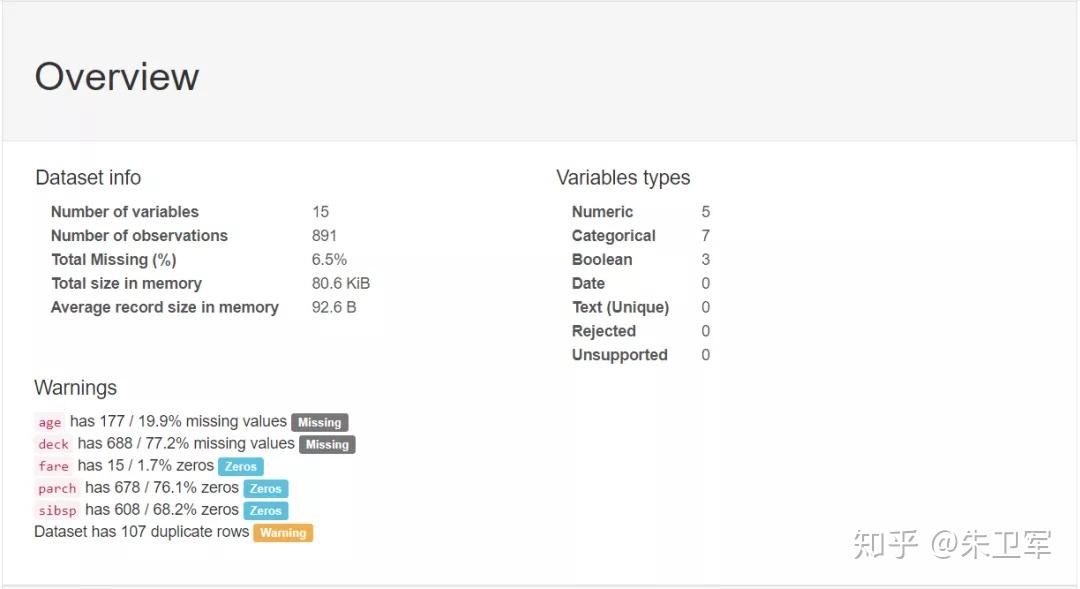Click the Zeros badge beside fare
The image size is (1080, 589).
tap(241, 466)
